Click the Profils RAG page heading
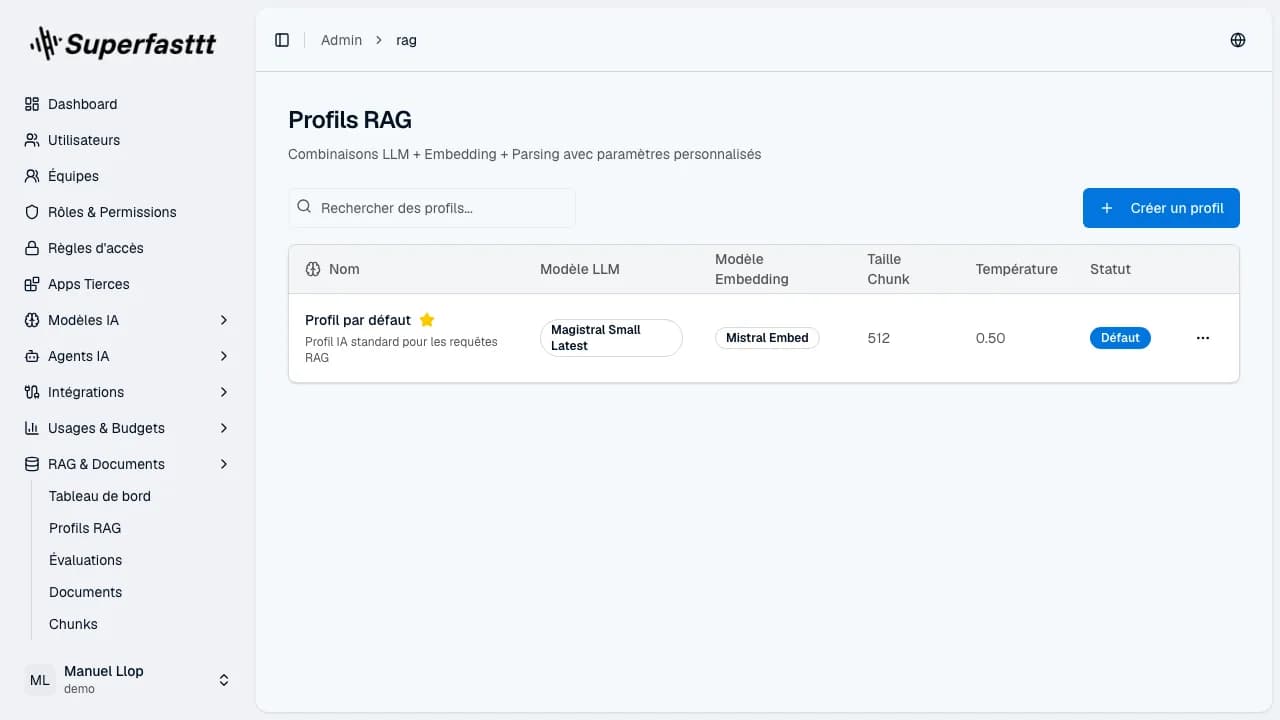 point(350,120)
